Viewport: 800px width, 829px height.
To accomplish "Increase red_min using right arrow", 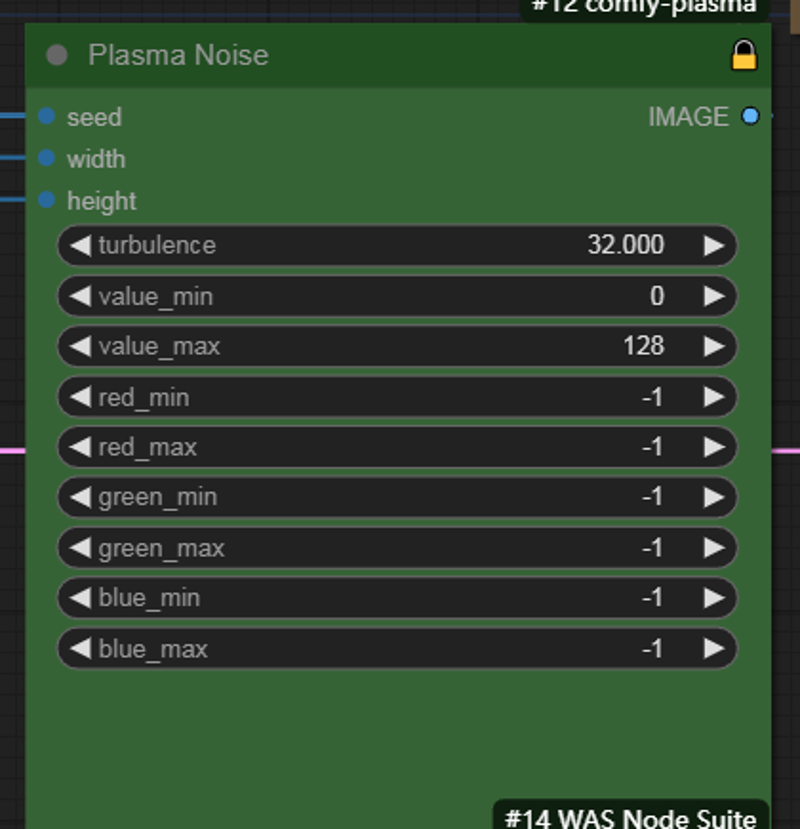I will point(714,397).
